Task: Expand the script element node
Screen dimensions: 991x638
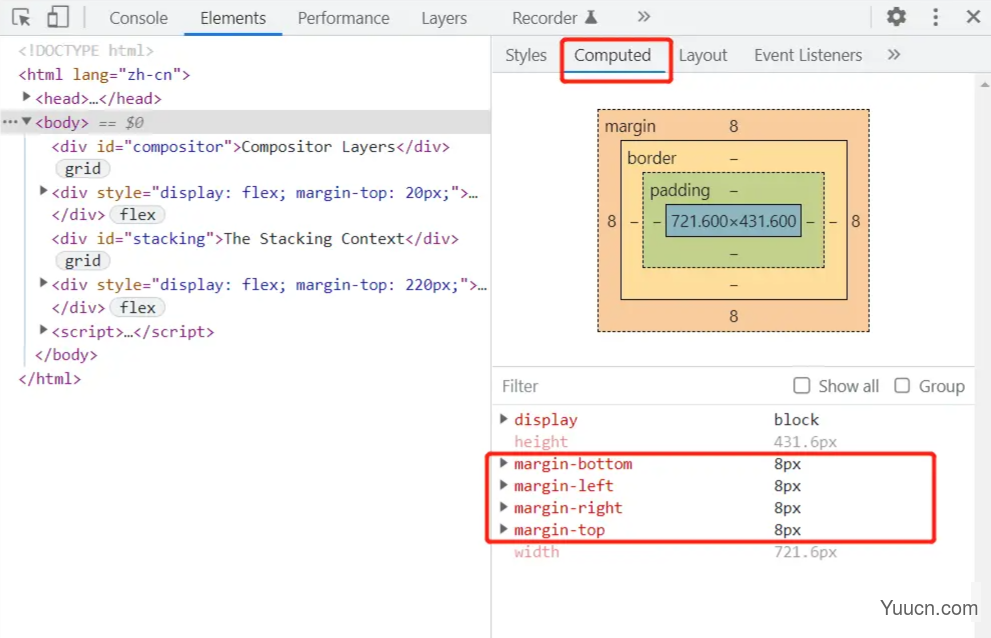Action: (x=43, y=329)
